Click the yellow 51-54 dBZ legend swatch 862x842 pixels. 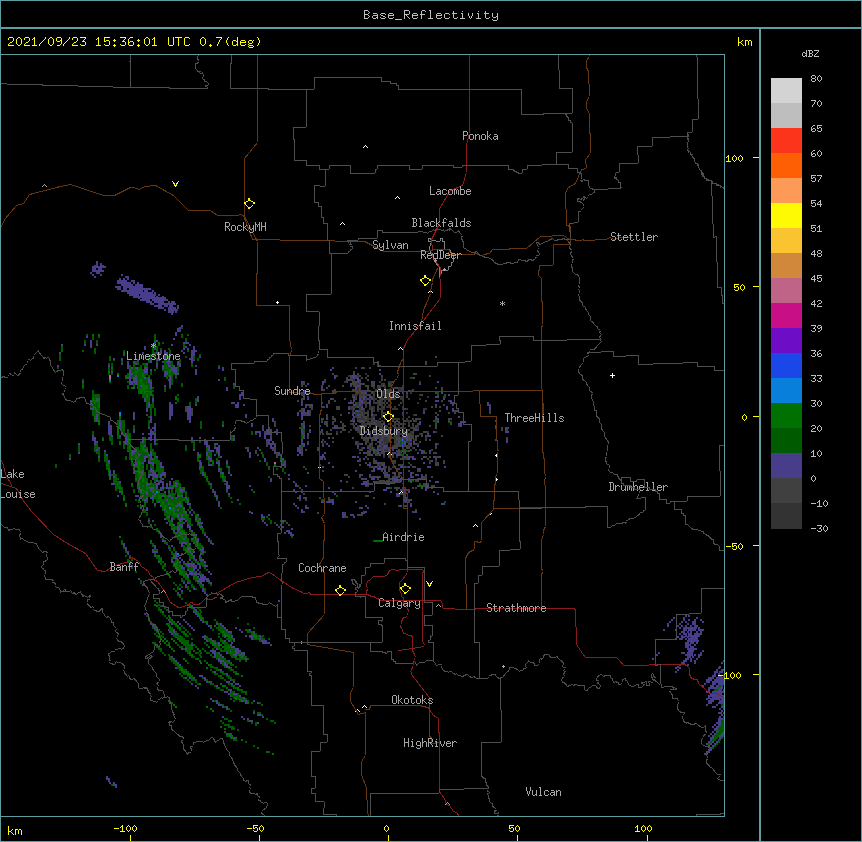tap(786, 215)
